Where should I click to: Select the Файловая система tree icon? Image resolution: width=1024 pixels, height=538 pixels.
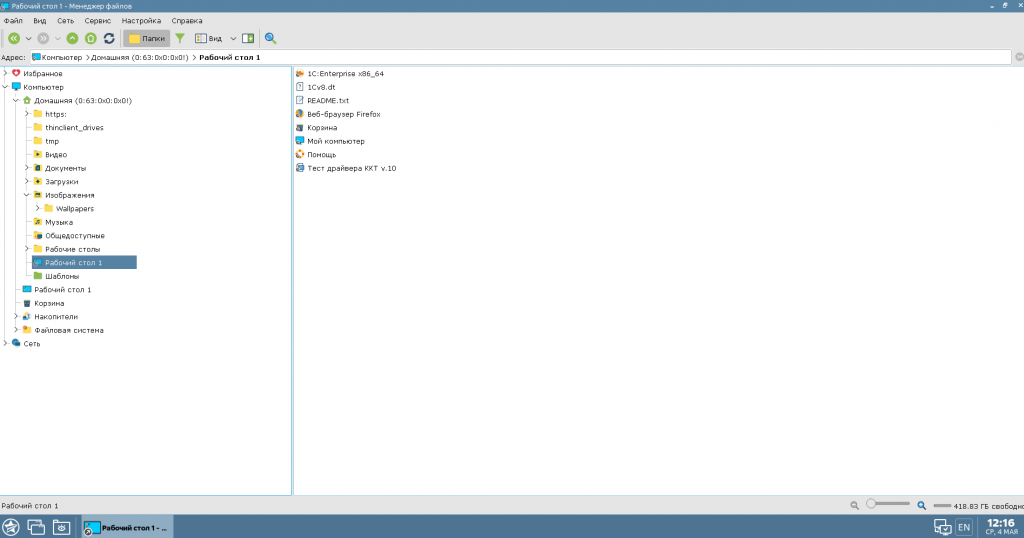27,330
